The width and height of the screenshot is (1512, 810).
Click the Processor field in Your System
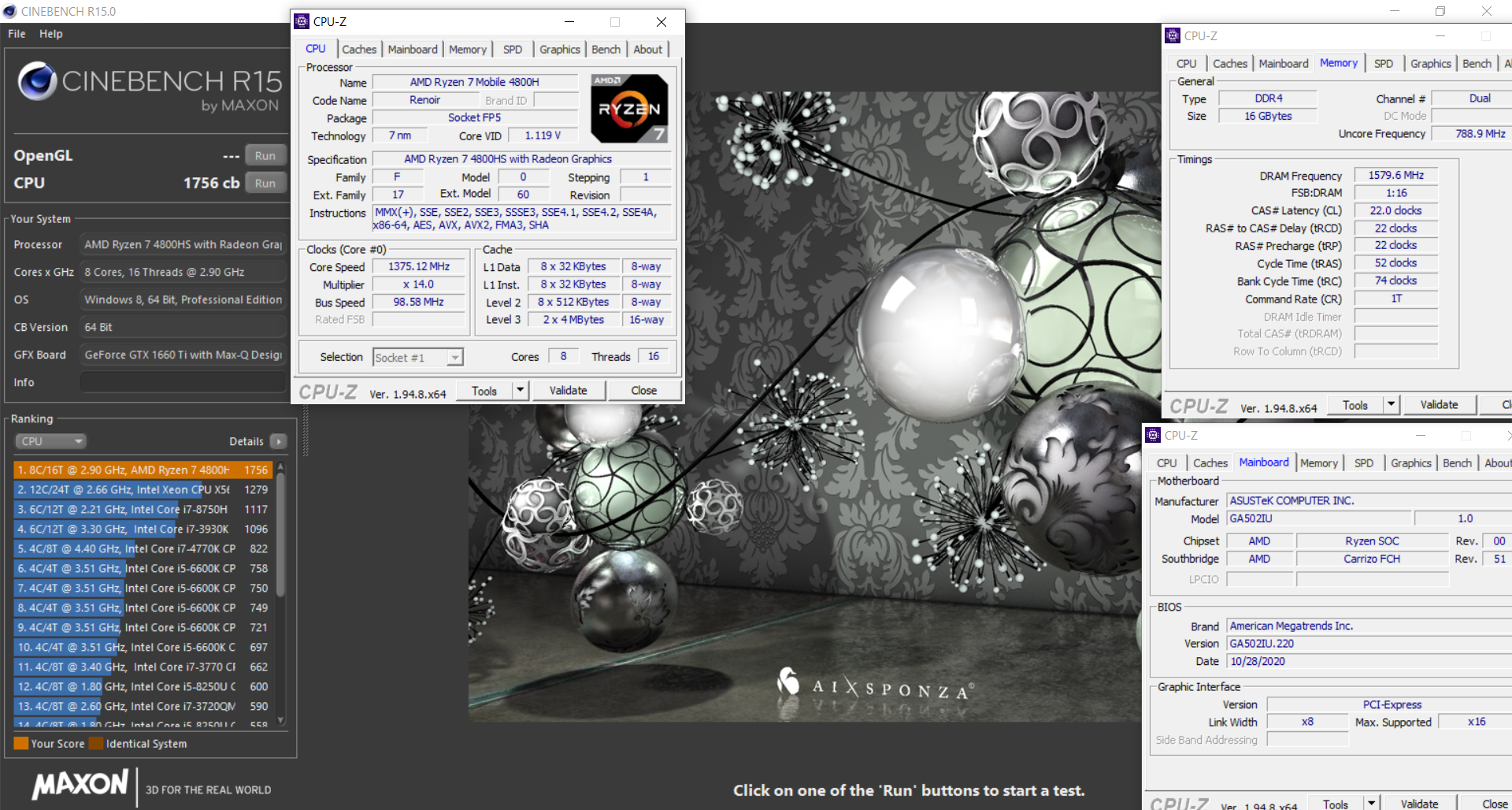tap(183, 244)
